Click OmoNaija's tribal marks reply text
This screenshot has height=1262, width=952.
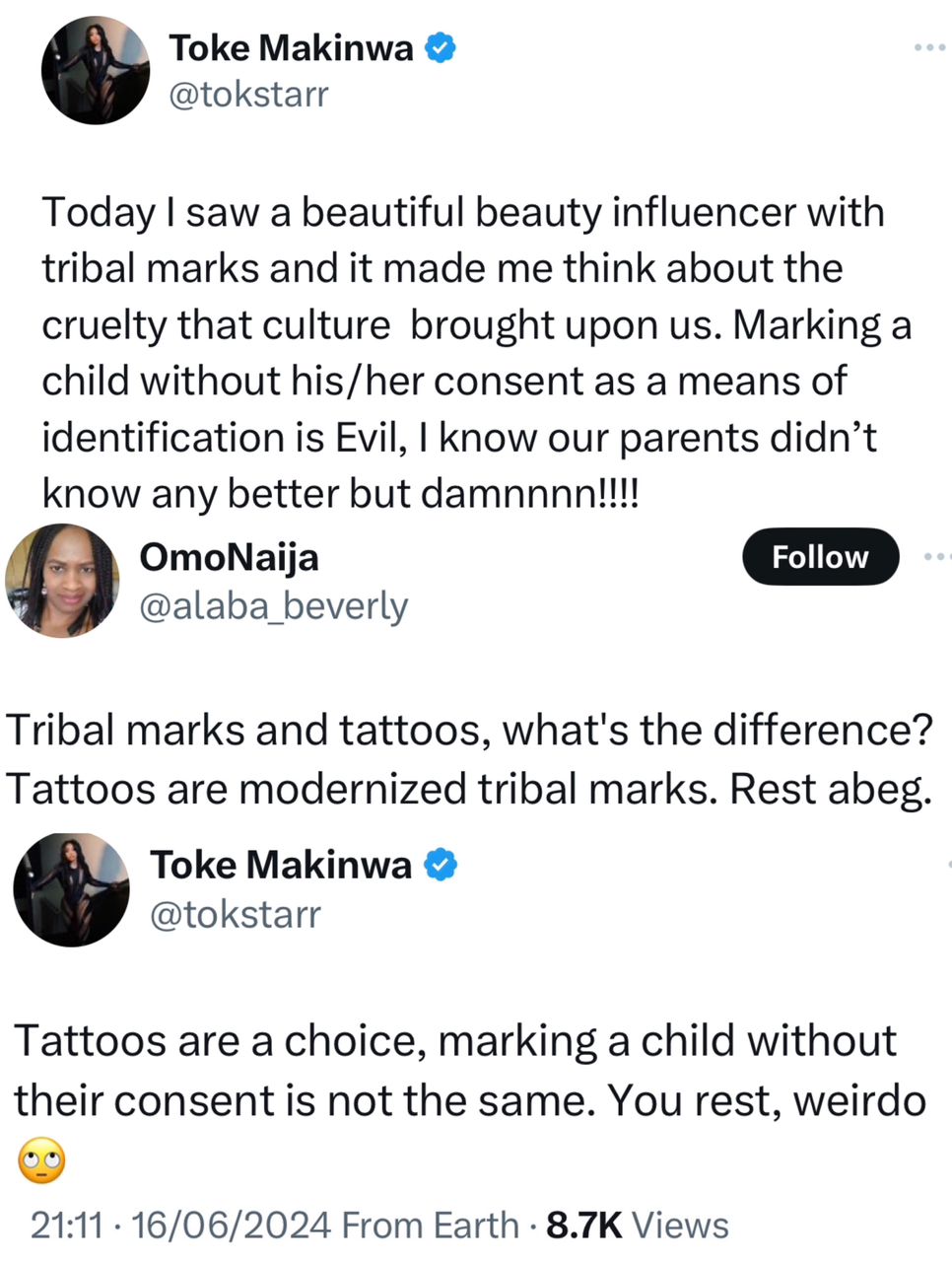[468, 759]
